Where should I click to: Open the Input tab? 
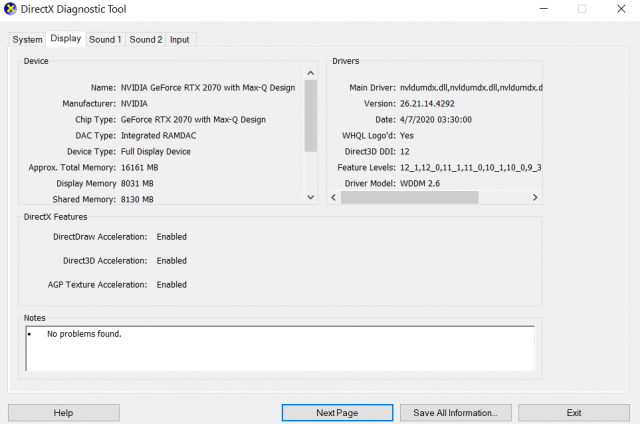[x=179, y=40]
